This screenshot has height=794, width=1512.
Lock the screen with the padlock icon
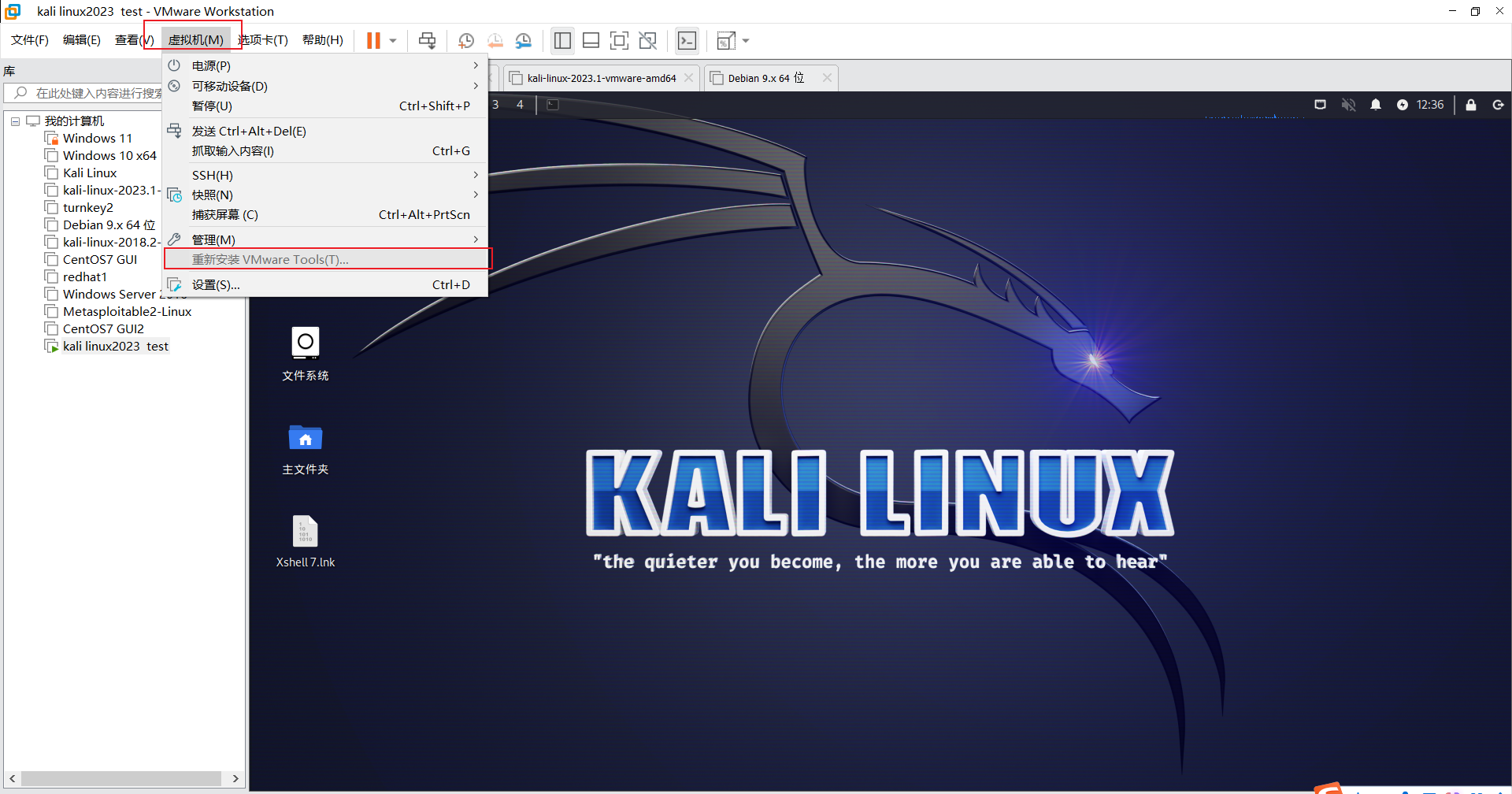click(x=1470, y=105)
